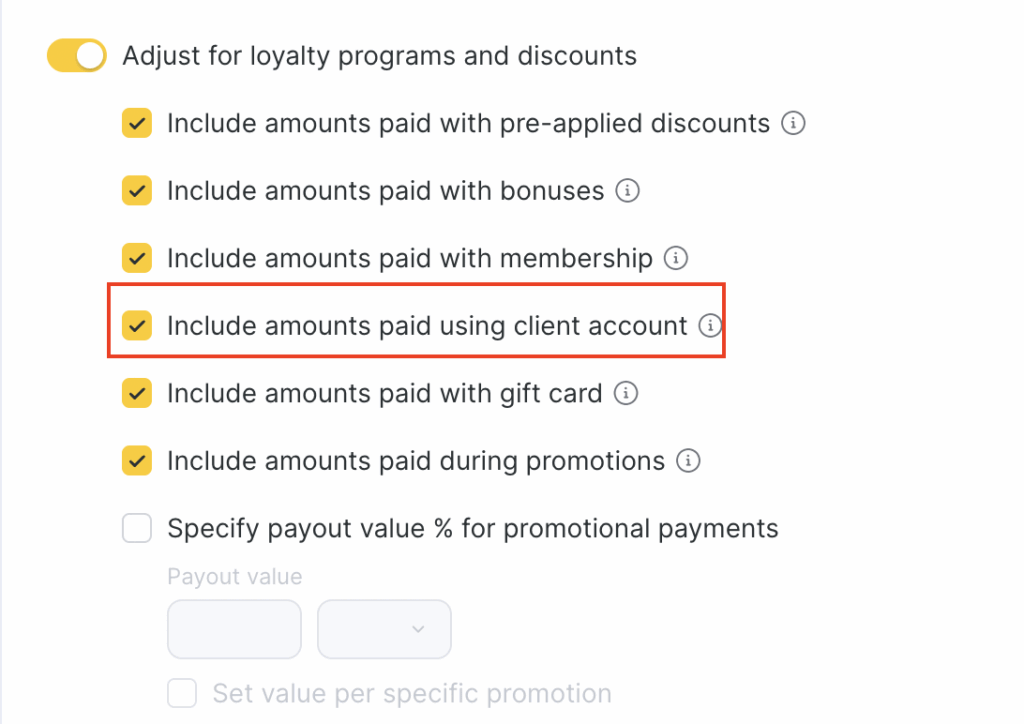
Task: Click info icon next to bonuses option
Action: pos(627,191)
